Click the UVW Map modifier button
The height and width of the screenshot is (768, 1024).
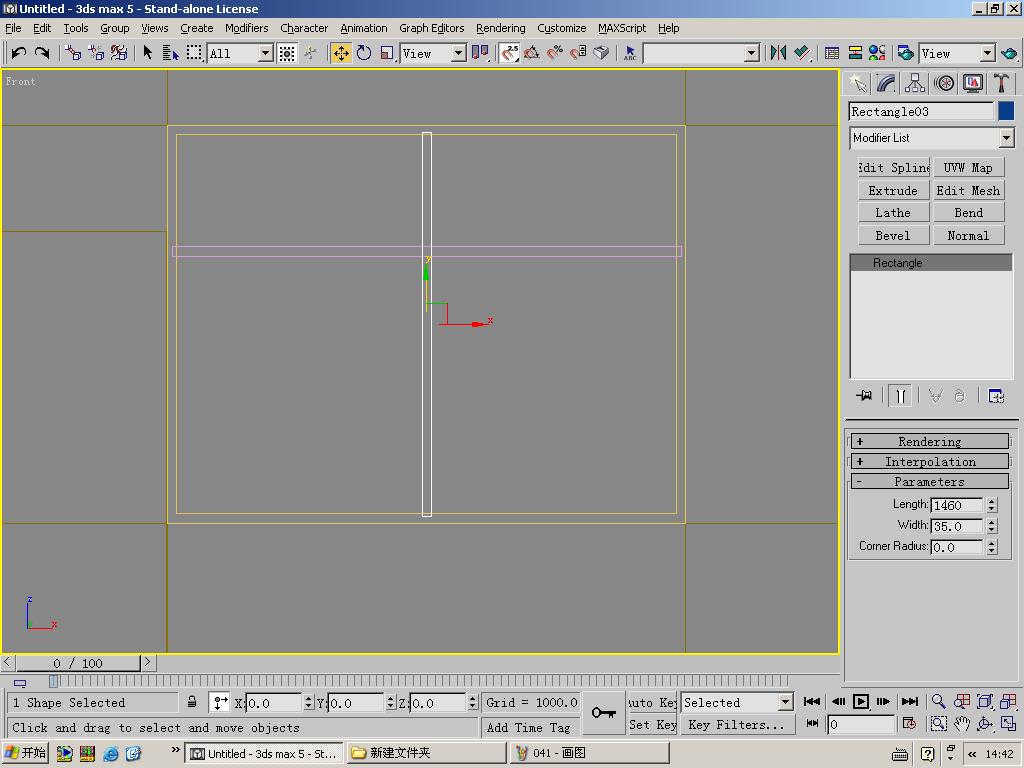click(x=968, y=168)
